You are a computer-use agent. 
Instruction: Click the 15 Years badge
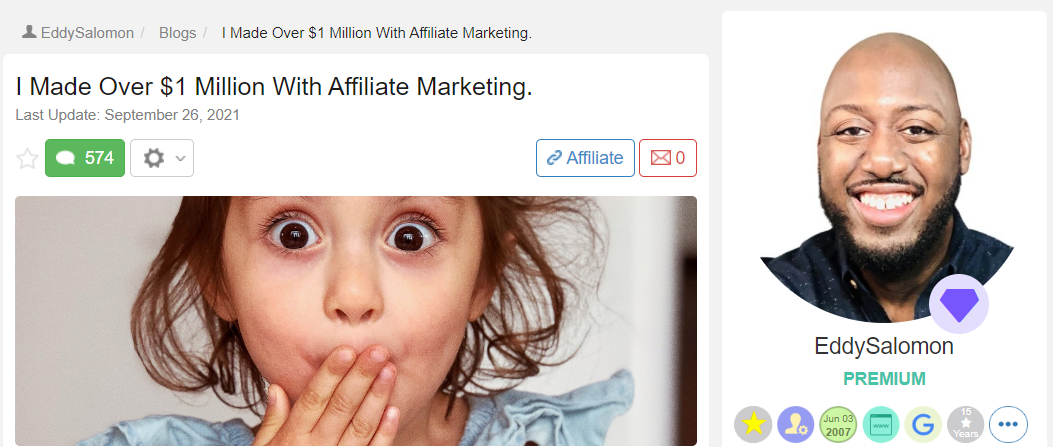tap(966, 424)
